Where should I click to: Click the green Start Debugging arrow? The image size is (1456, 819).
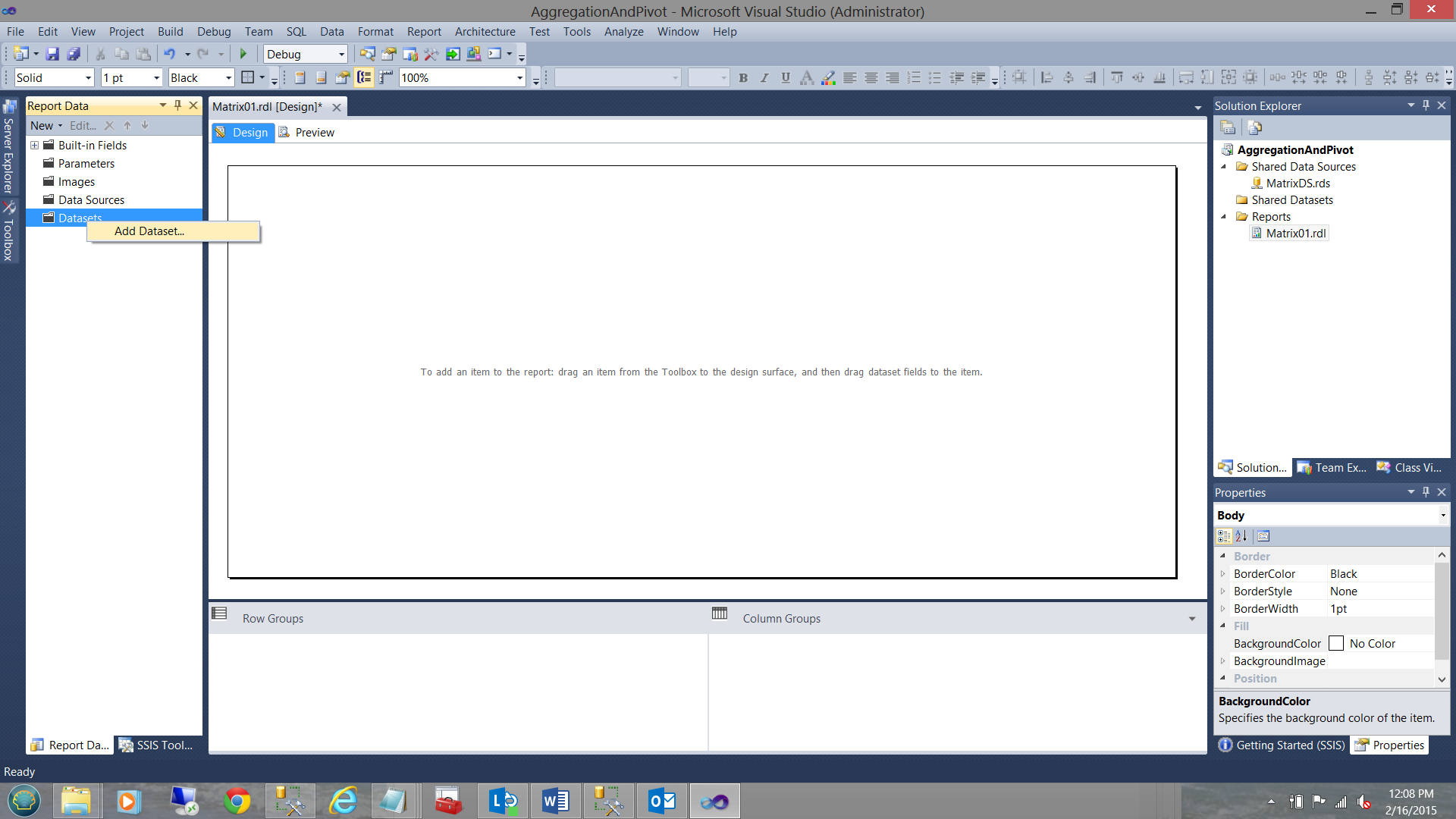[x=243, y=54]
